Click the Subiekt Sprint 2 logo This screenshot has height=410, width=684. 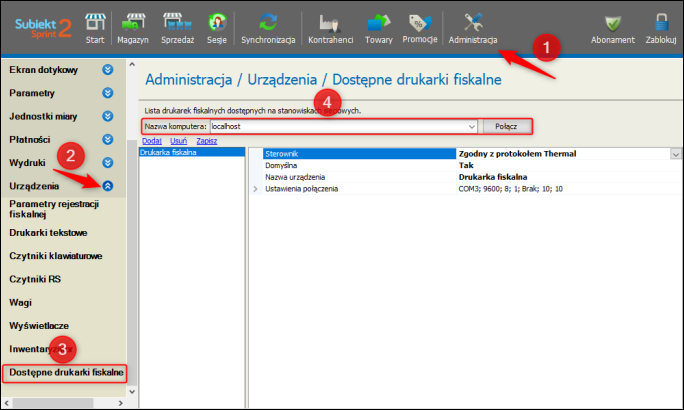point(43,28)
